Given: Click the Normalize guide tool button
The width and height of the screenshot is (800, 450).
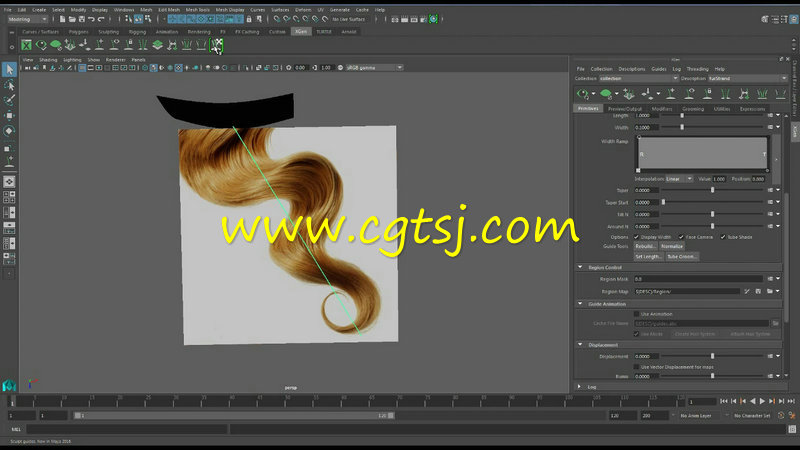Looking at the screenshot, I should point(672,246).
